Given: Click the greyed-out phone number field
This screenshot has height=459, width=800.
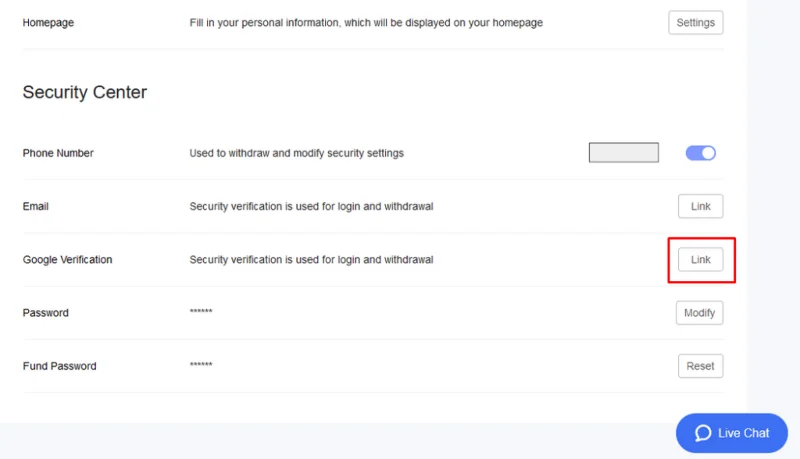Looking at the screenshot, I should pos(623,152).
